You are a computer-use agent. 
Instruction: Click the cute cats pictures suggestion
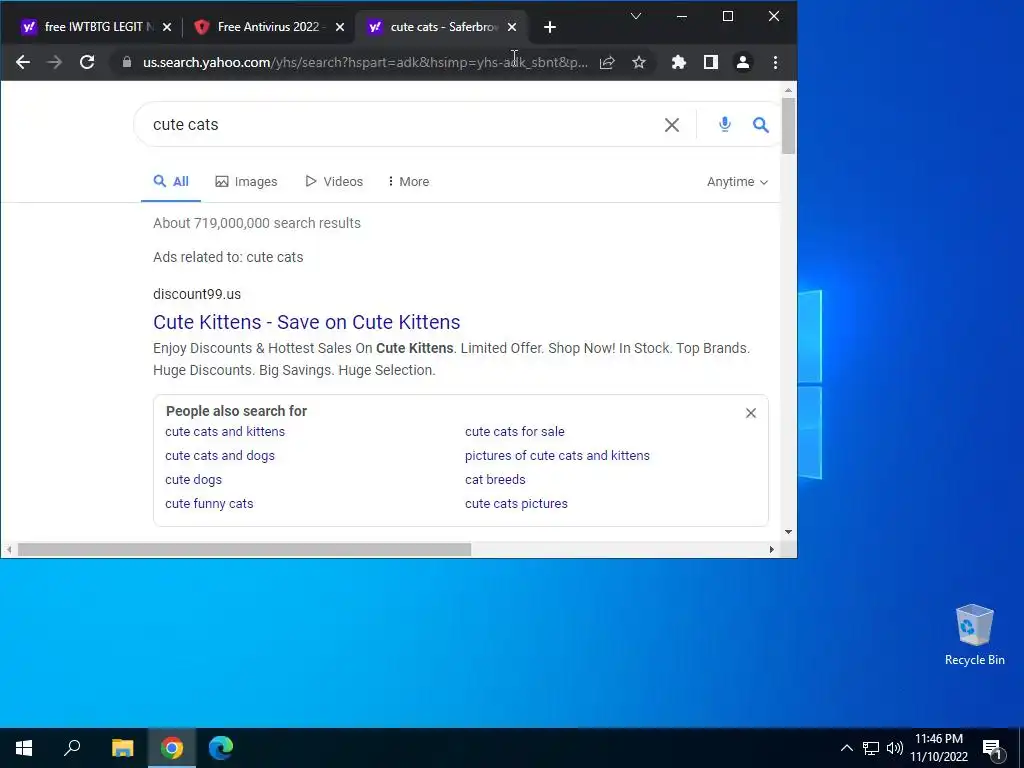516,504
